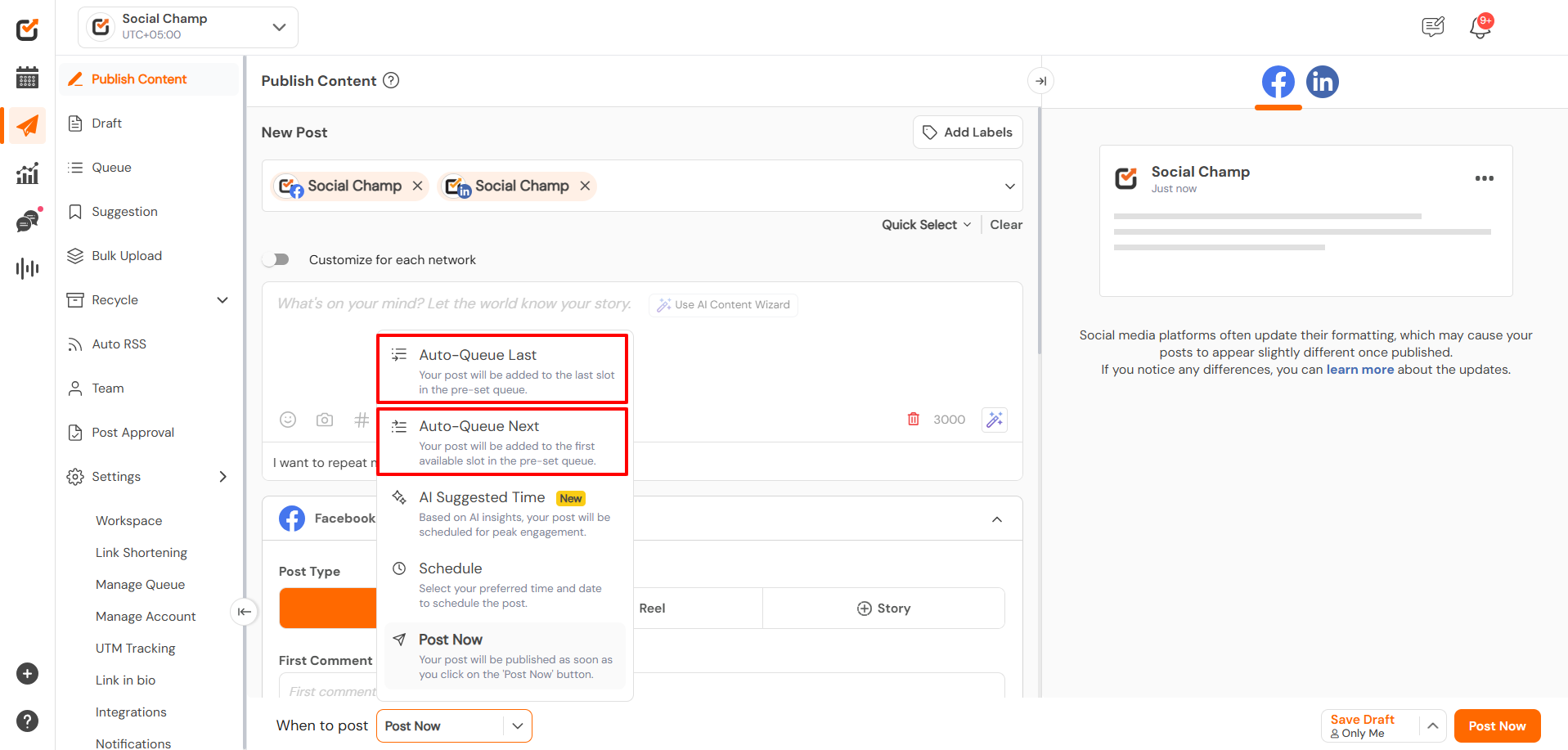Open the preview card three-dot menu
1568x750 pixels.
[x=1485, y=178]
